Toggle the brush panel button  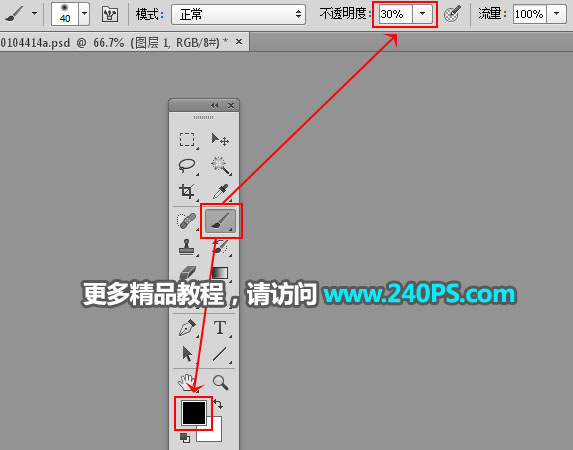(x=110, y=15)
